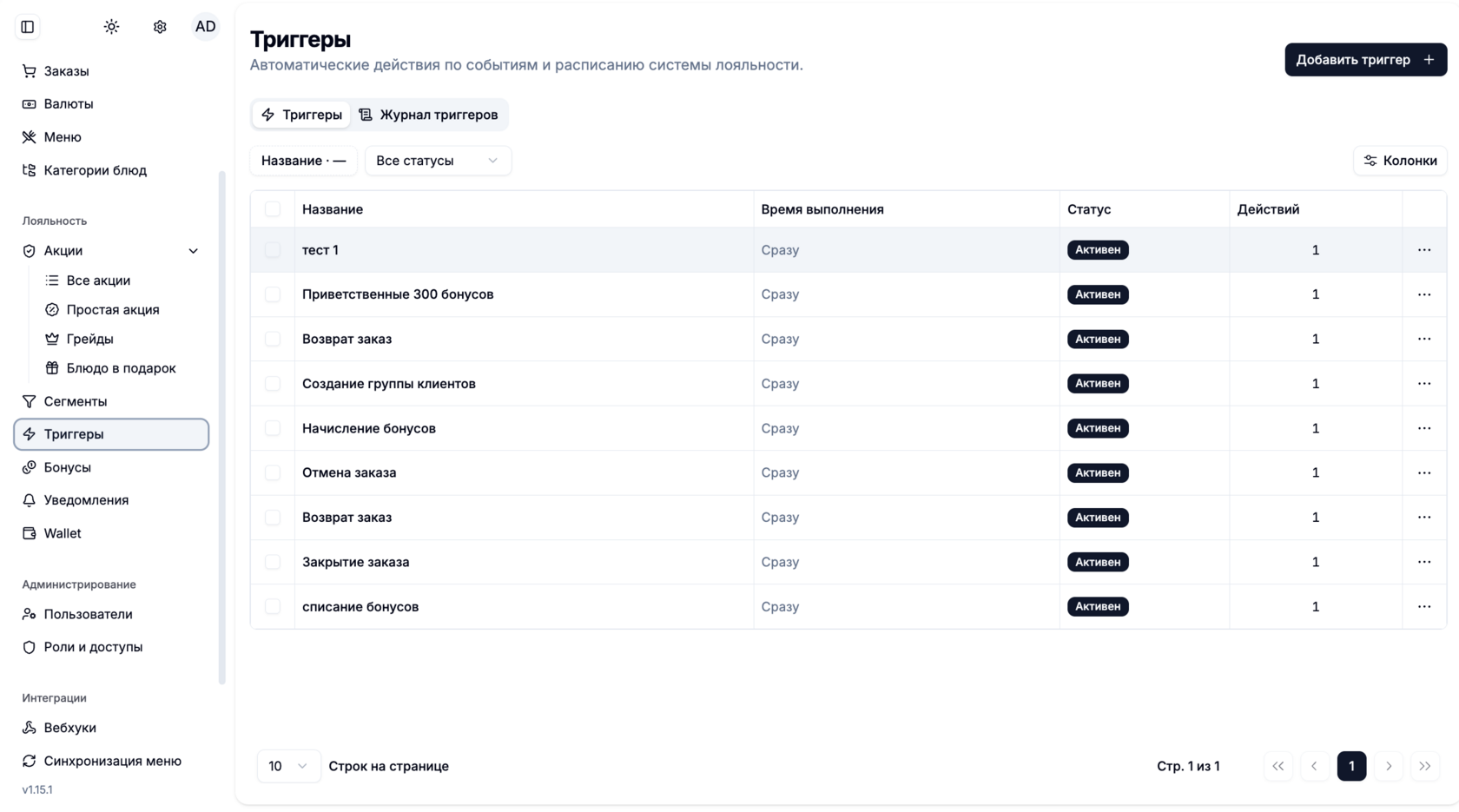Screen dimensions: 1459x812
Task: Toggle light theme sun icon
Action: [111, 27]
